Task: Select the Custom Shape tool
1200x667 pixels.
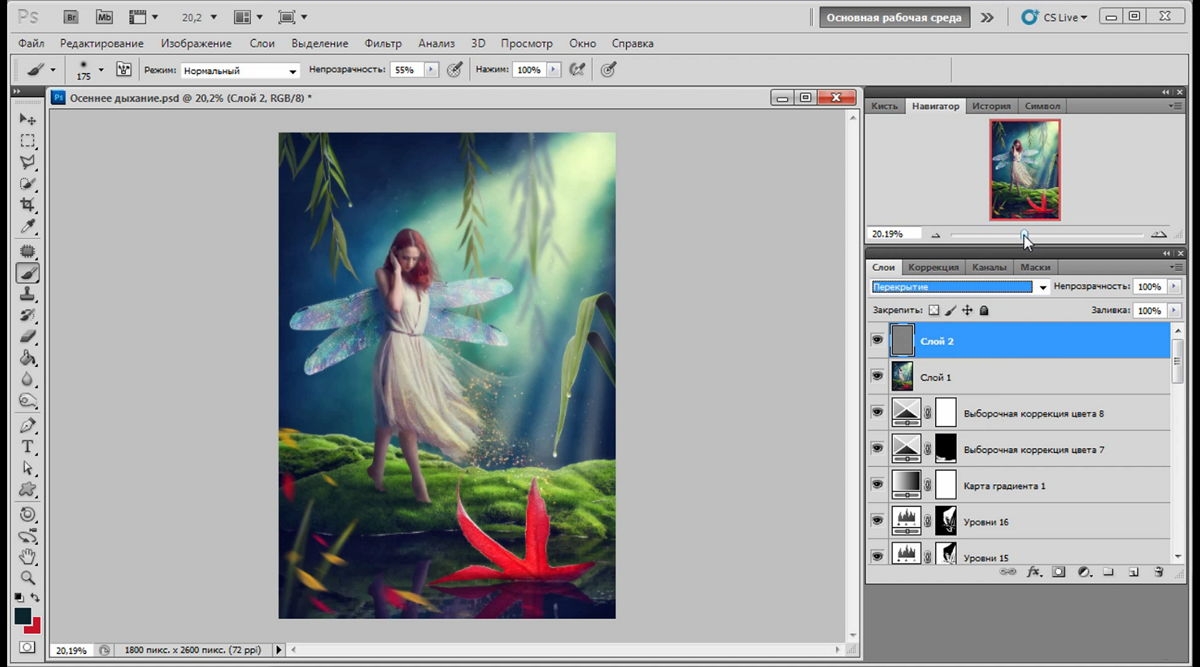Action: (28, 490)
